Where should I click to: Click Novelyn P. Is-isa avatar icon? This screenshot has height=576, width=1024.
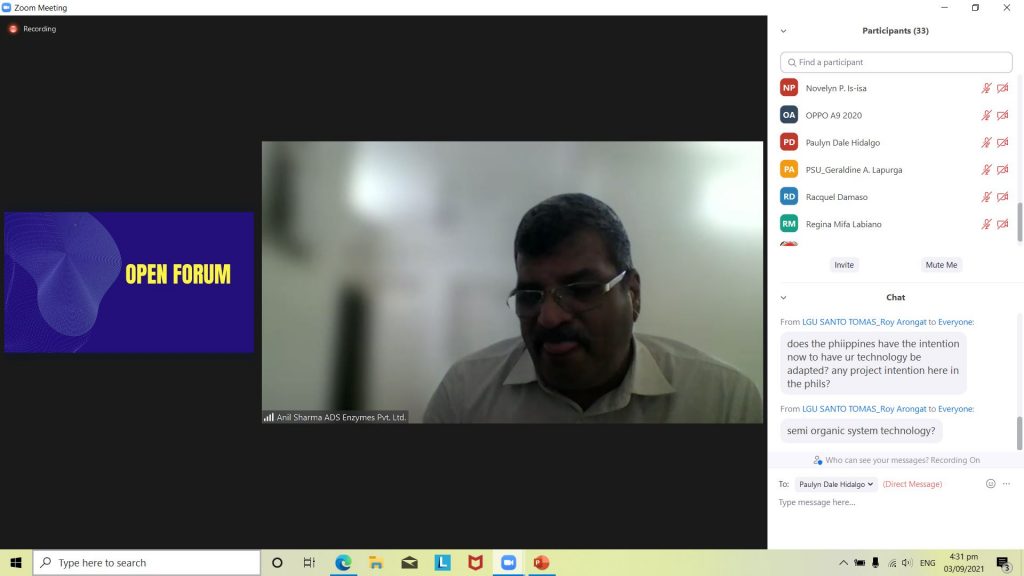click(x=789, y=88)
